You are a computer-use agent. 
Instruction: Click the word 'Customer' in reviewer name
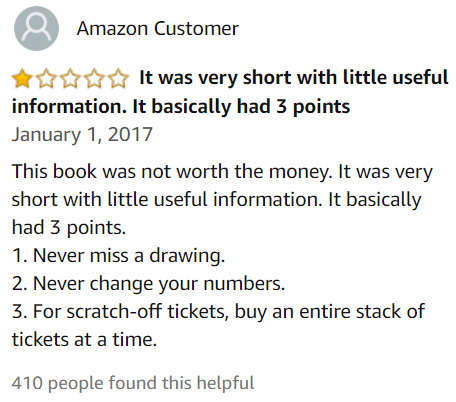click(x=196, y=28)
